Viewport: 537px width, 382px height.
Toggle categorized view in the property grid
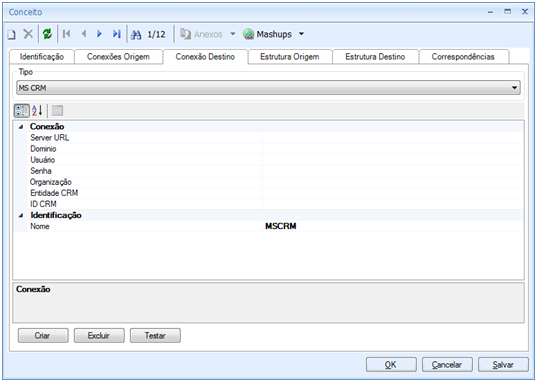22,111
